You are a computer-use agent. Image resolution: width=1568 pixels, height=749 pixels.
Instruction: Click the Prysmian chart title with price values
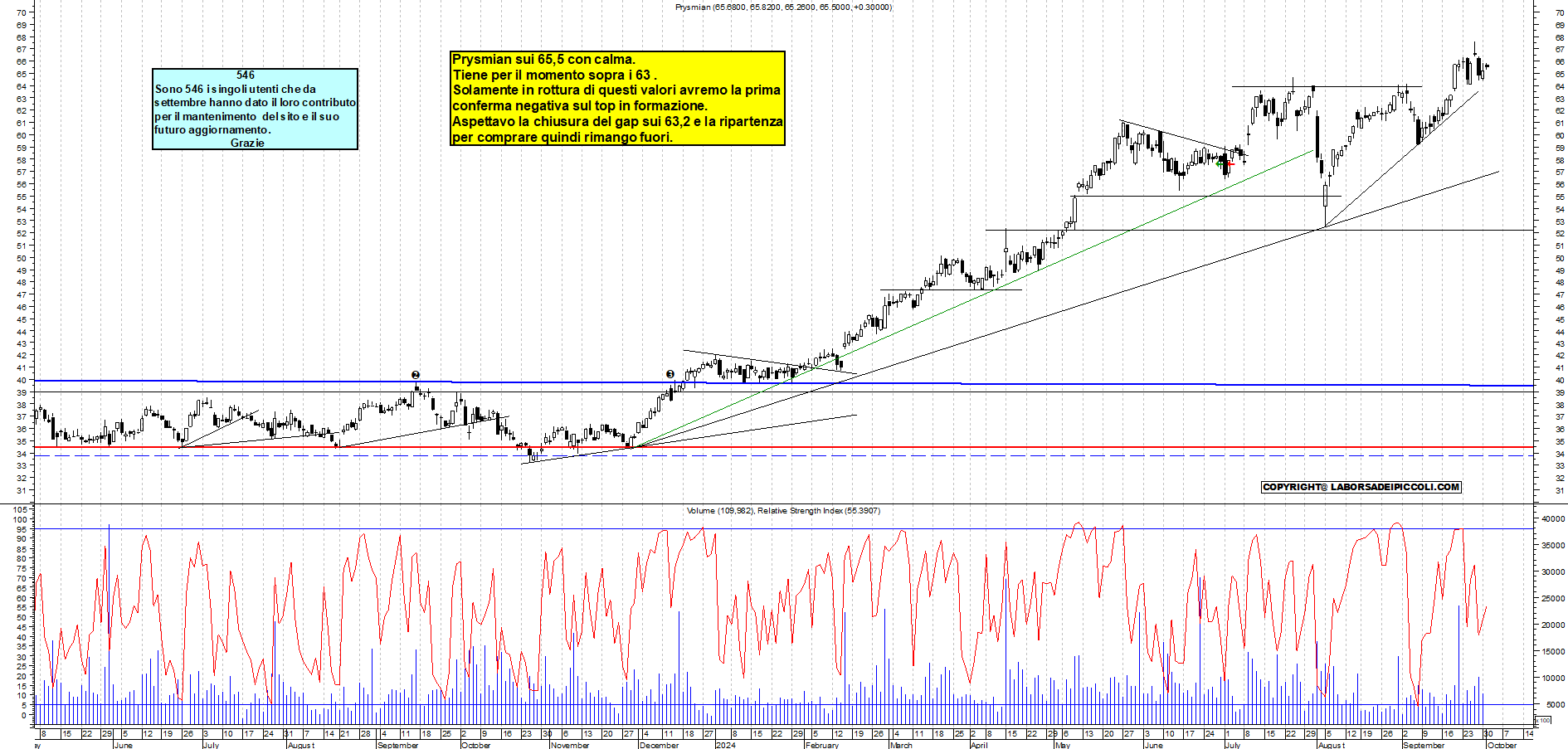784,7
